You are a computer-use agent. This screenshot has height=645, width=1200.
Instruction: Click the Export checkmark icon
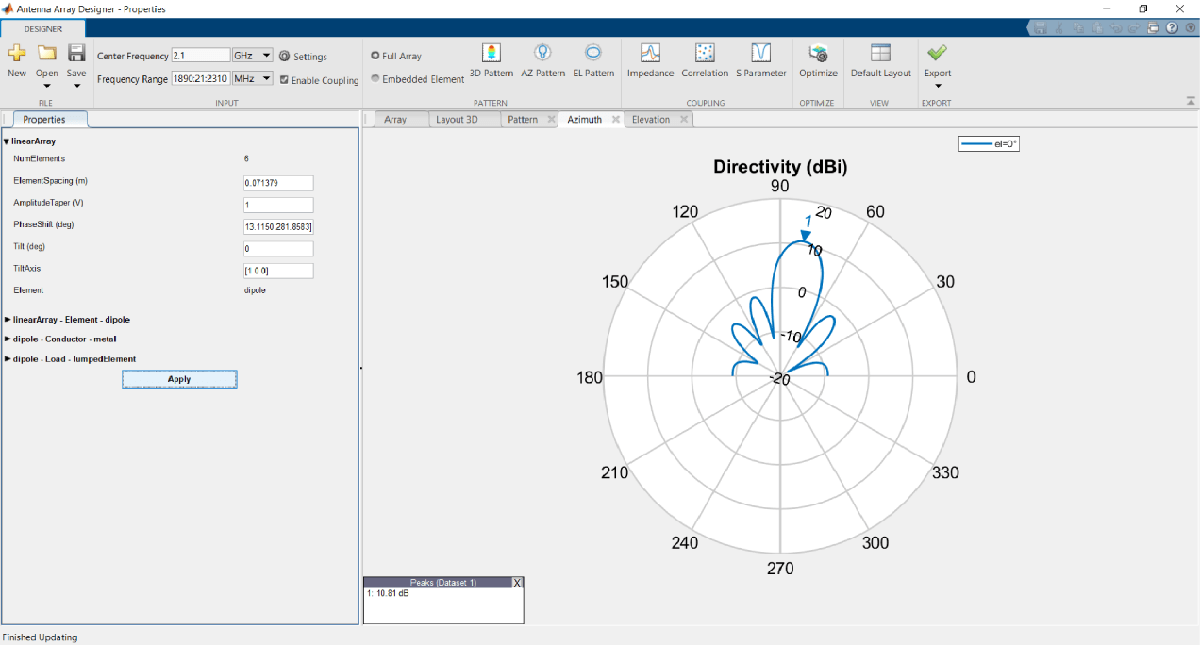[937, 53]
